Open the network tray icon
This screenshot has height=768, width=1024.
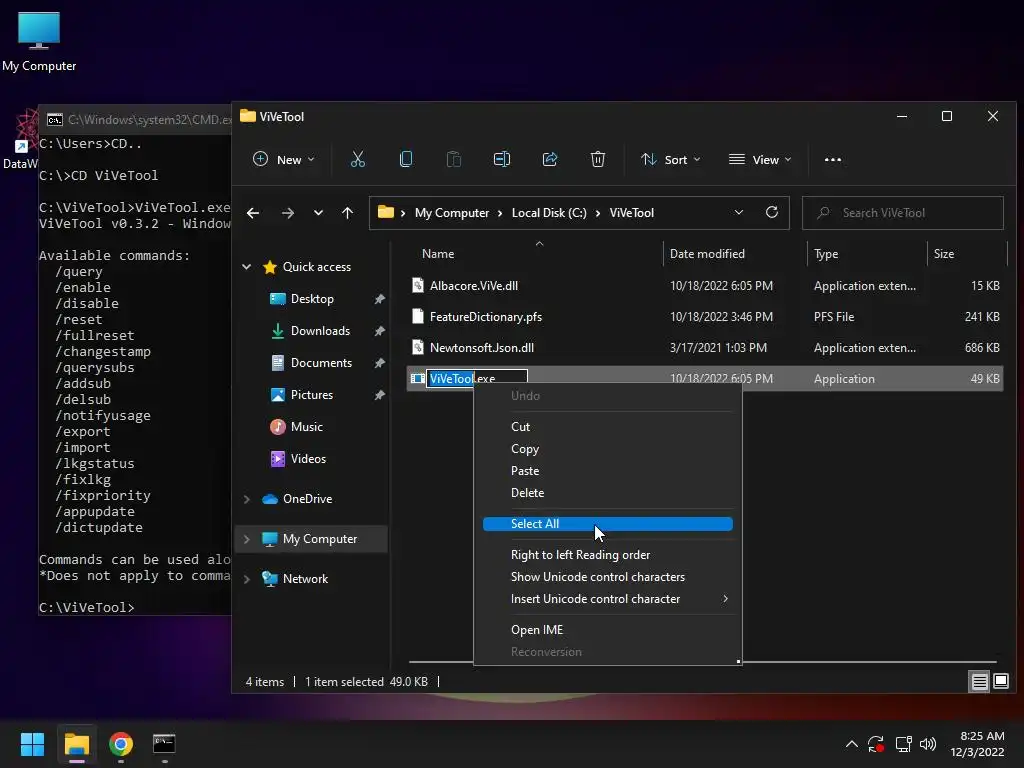pyautogui.click(x=903, y=744)
